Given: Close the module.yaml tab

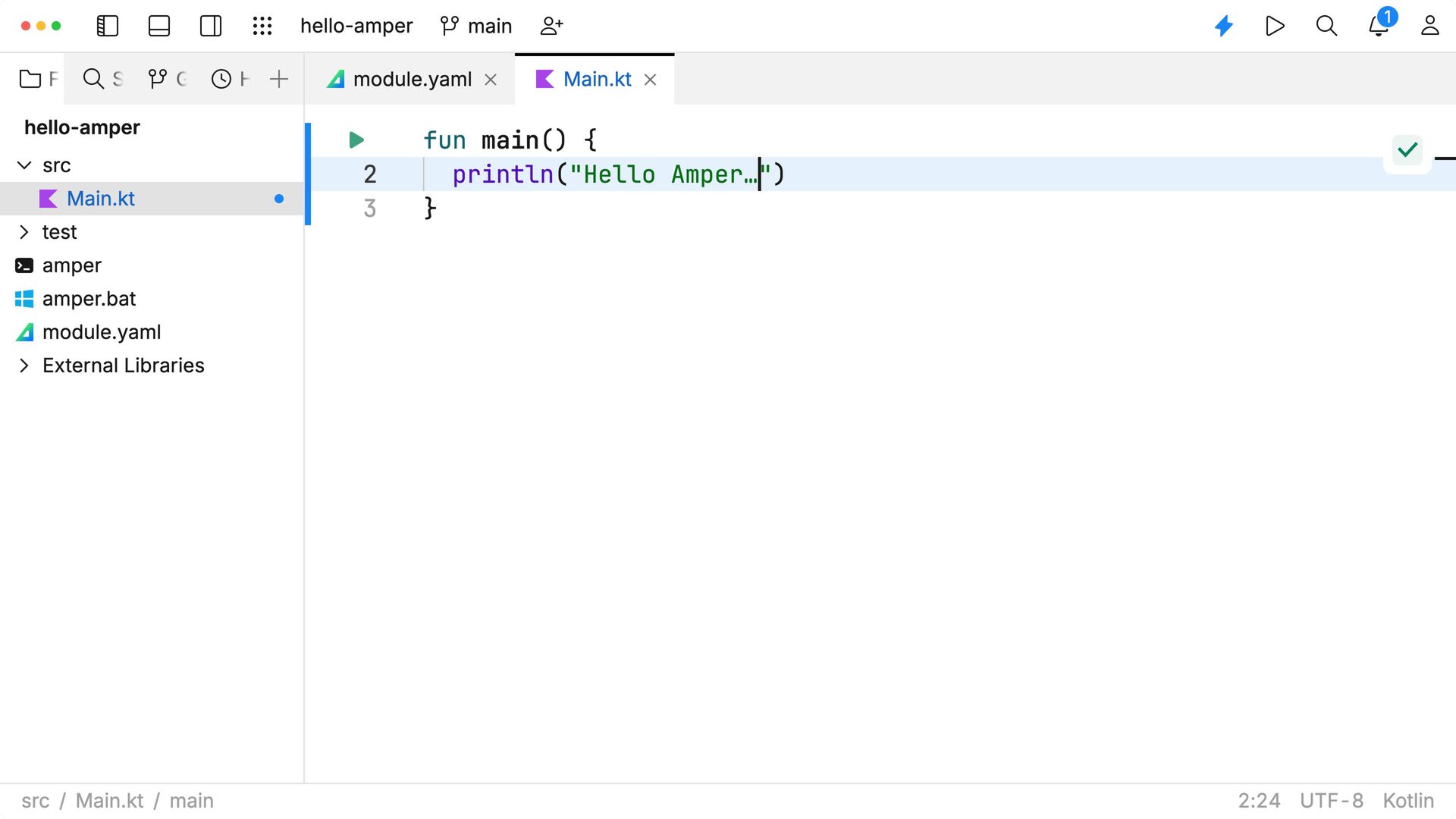Looking at the screenshot, I should [x=491, y=80].
